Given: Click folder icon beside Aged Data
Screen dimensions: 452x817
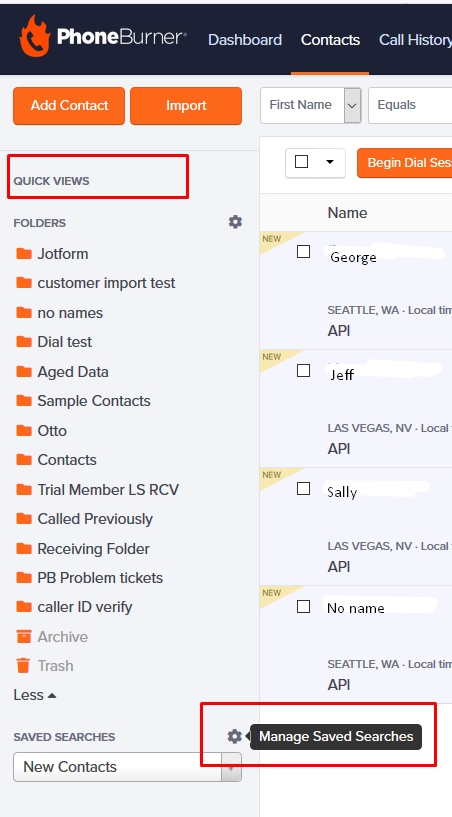Looking at the screenshot, I should (x=23, y=372).
